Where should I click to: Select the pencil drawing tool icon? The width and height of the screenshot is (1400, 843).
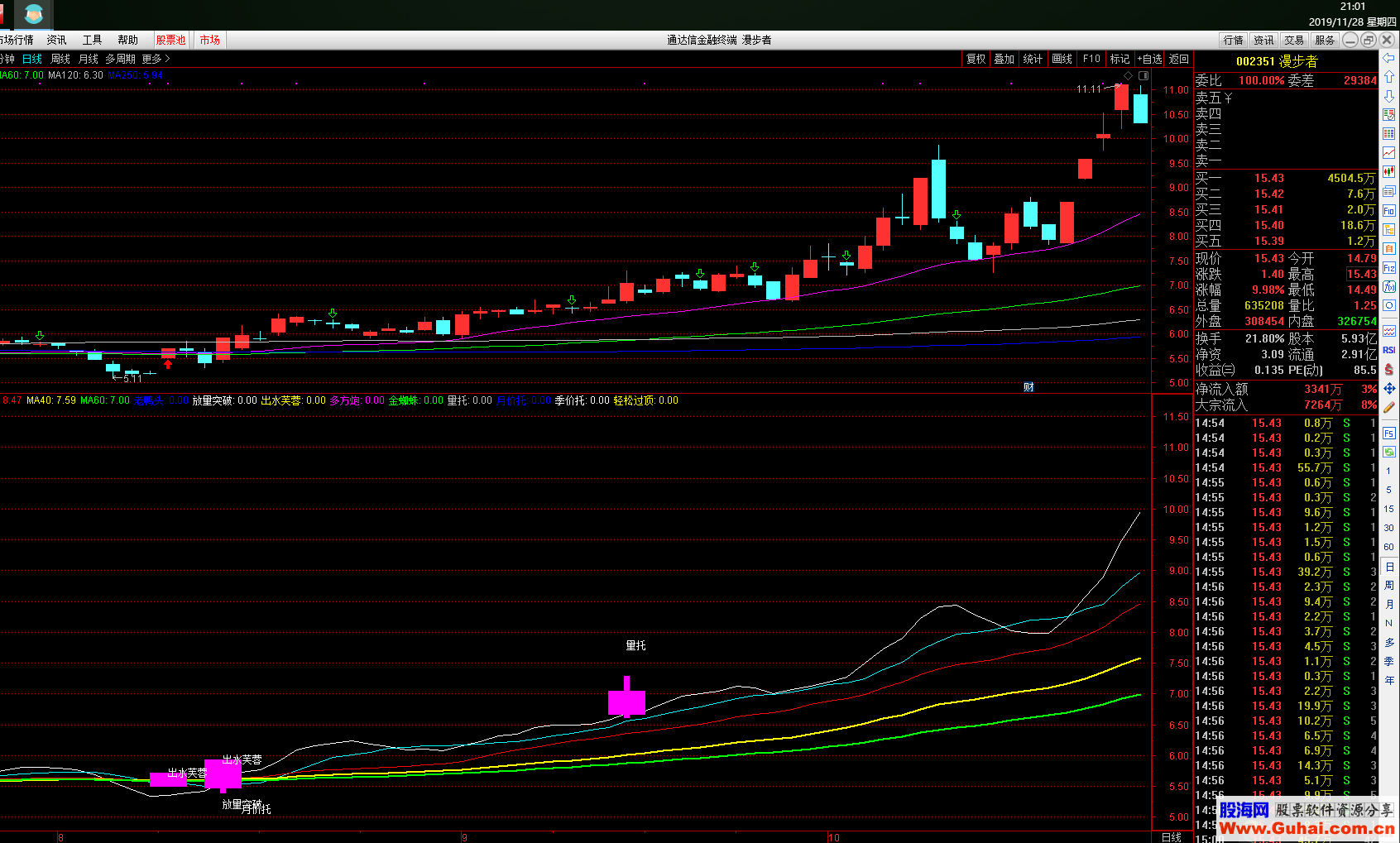(1388, 407)
